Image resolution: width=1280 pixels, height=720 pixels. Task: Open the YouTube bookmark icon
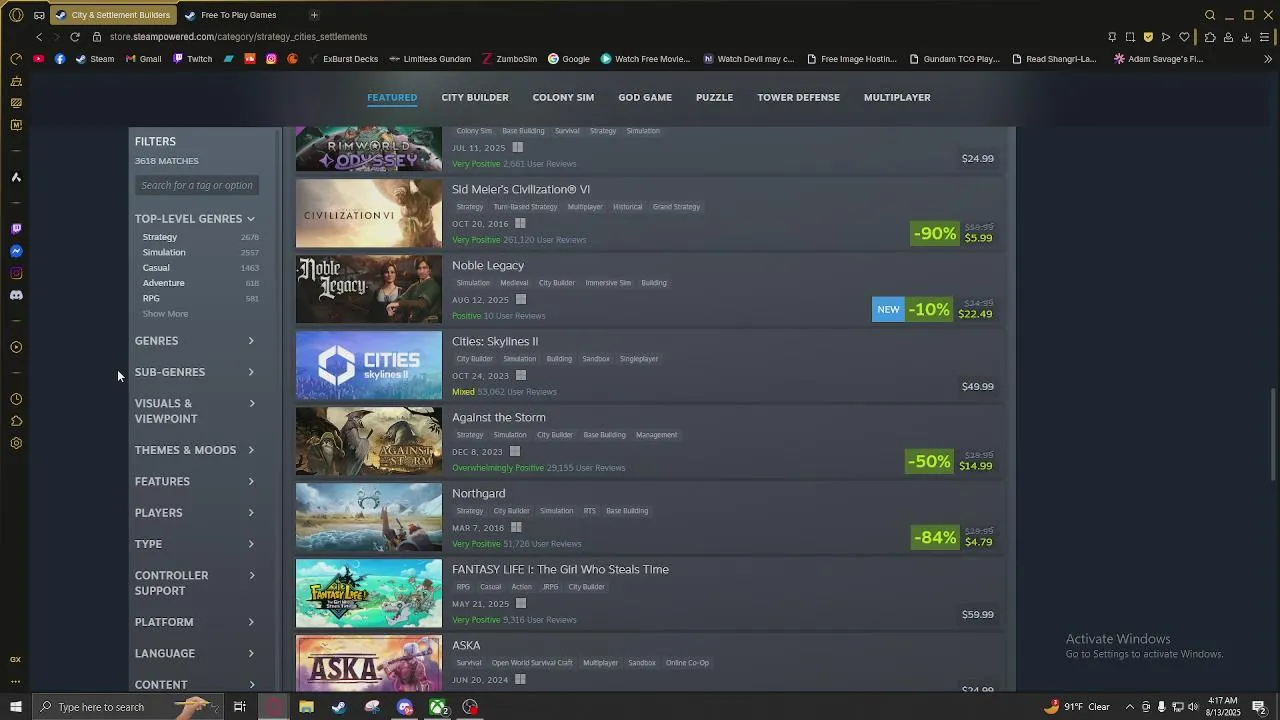[39, 59]
